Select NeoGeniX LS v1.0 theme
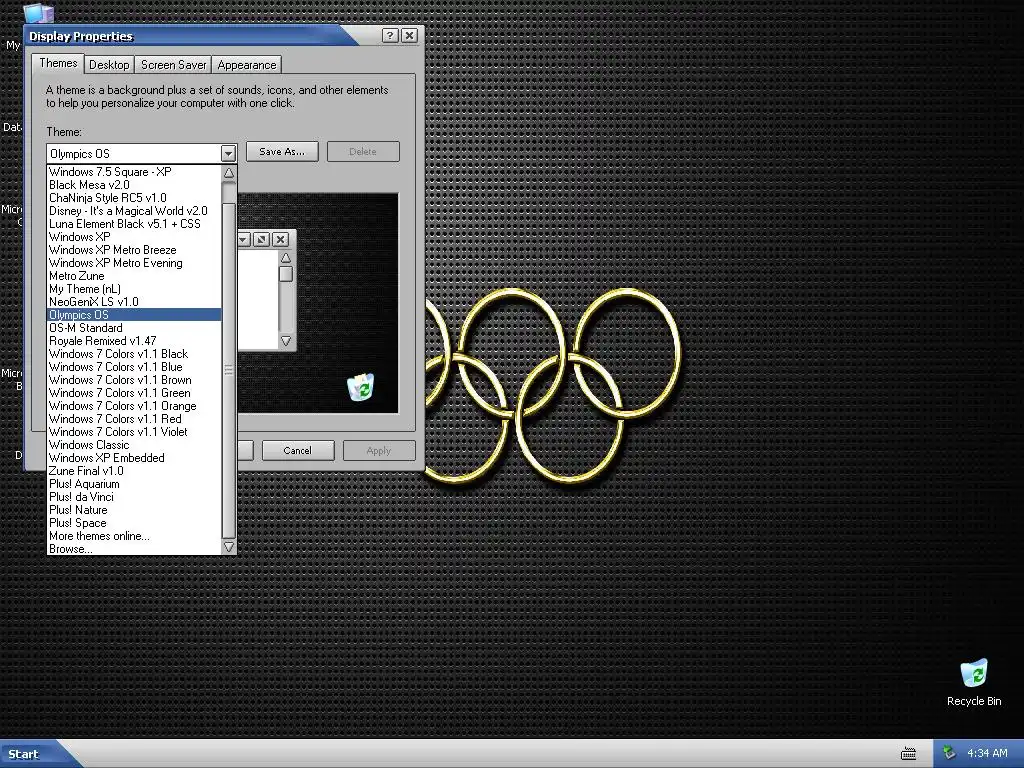 coord(134,302)
